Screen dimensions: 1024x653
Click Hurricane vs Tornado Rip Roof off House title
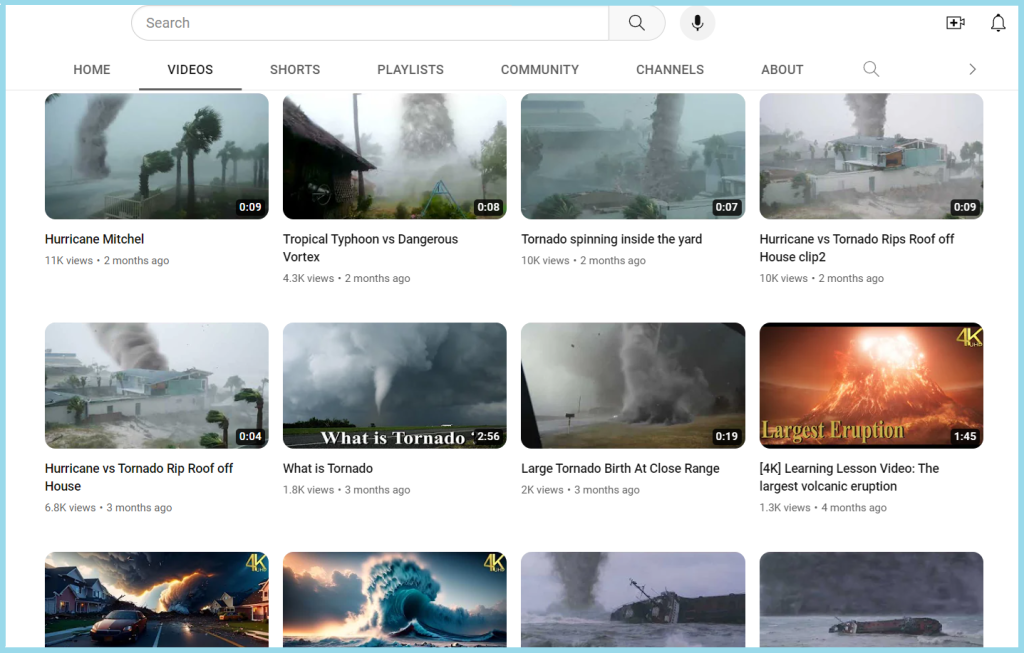pos(139,477)
